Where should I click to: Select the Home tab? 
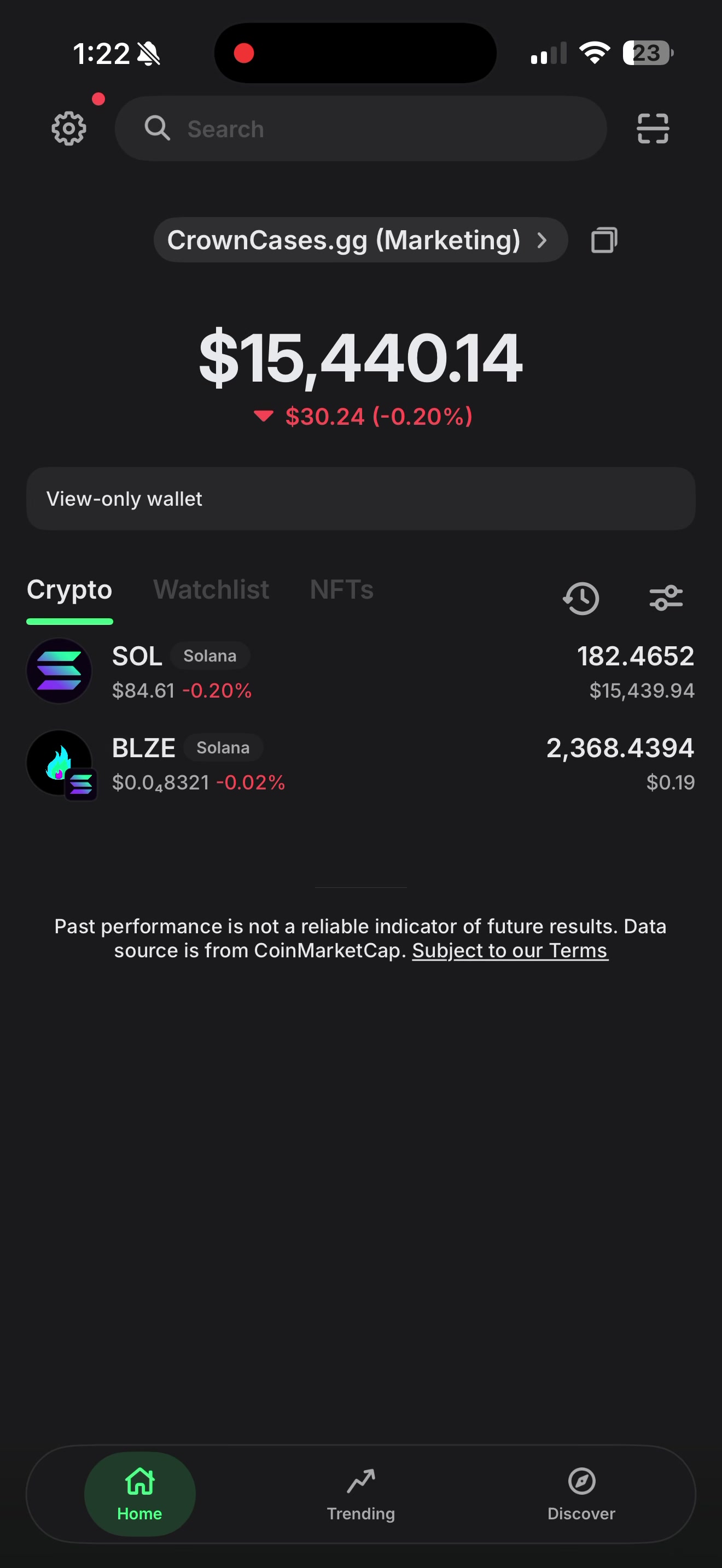pyautogui.click(x=140, y=1494)
